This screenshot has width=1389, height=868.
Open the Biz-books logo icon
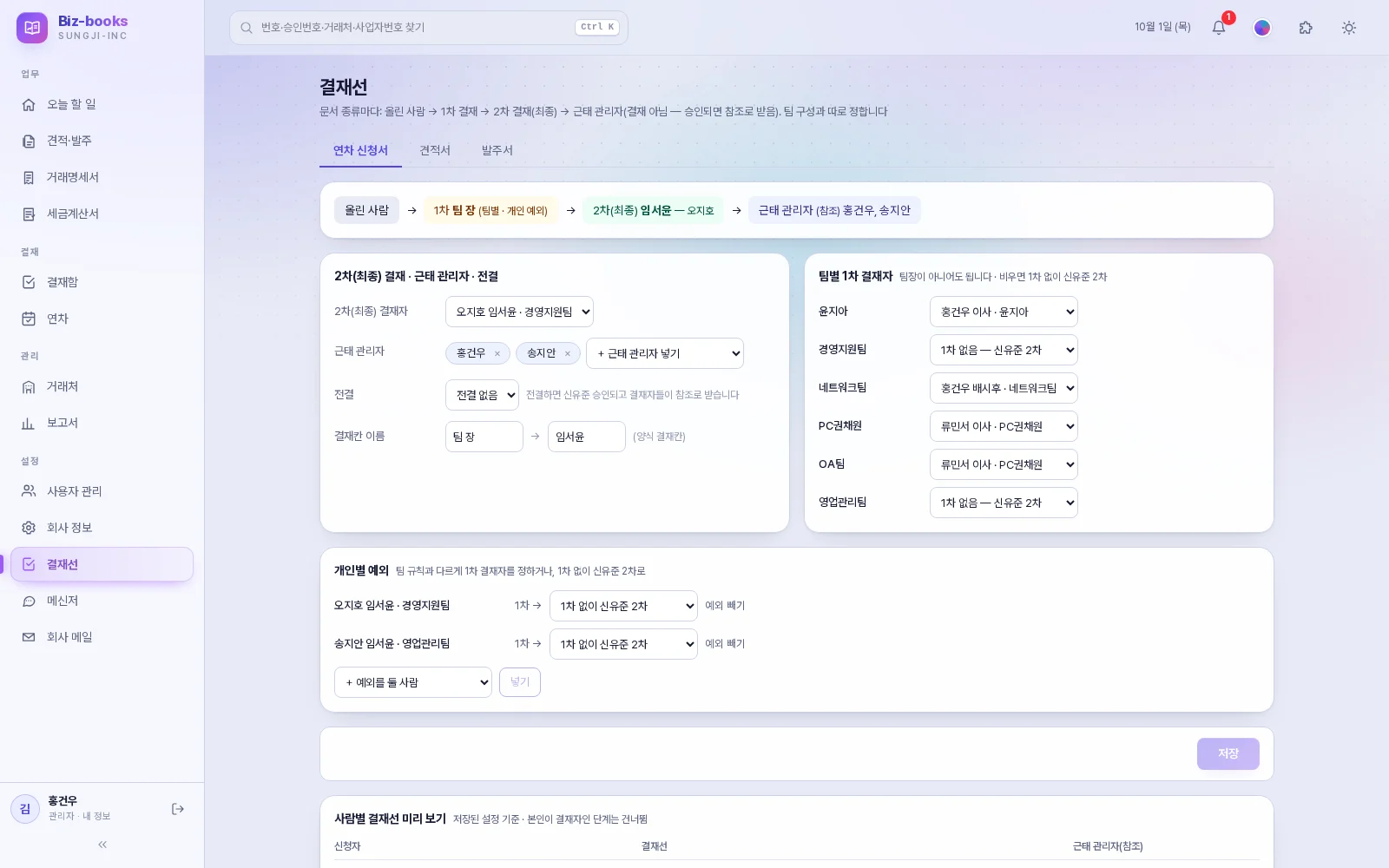pos(32,28)
